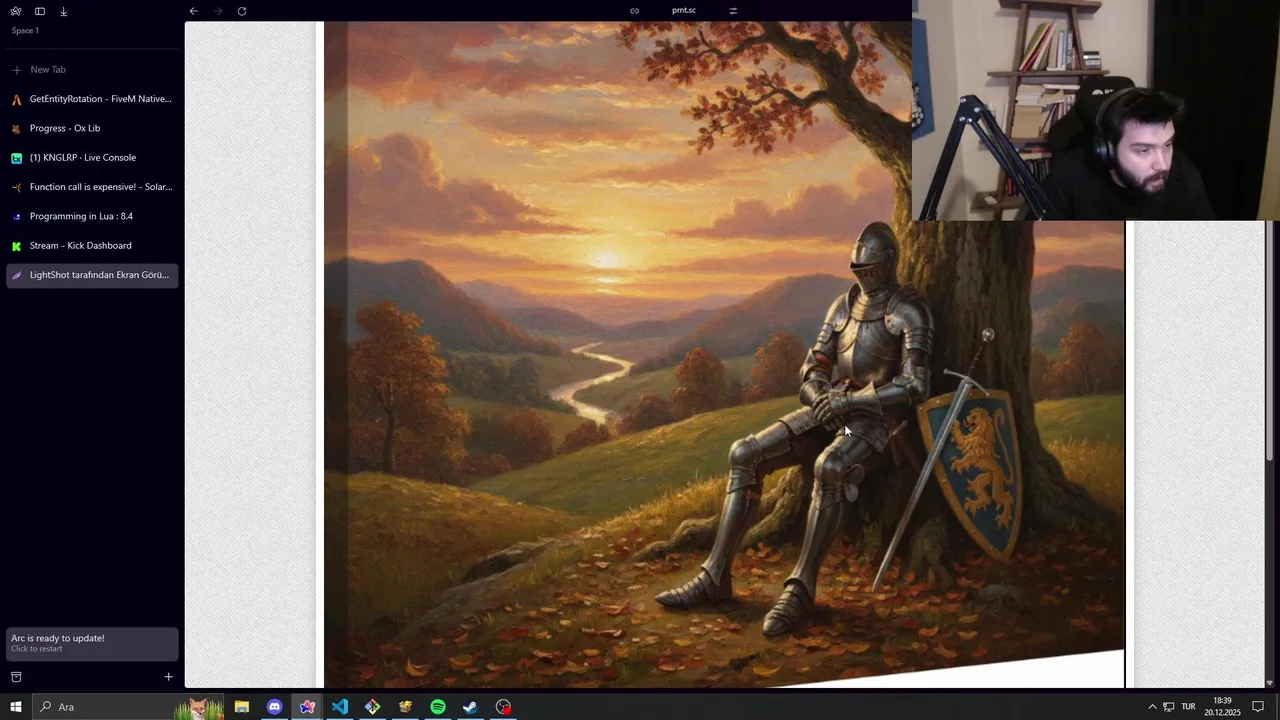1280x720 pixels.
Task: Open Stream - Kick Dashboard tab
Action: (92, 246)
